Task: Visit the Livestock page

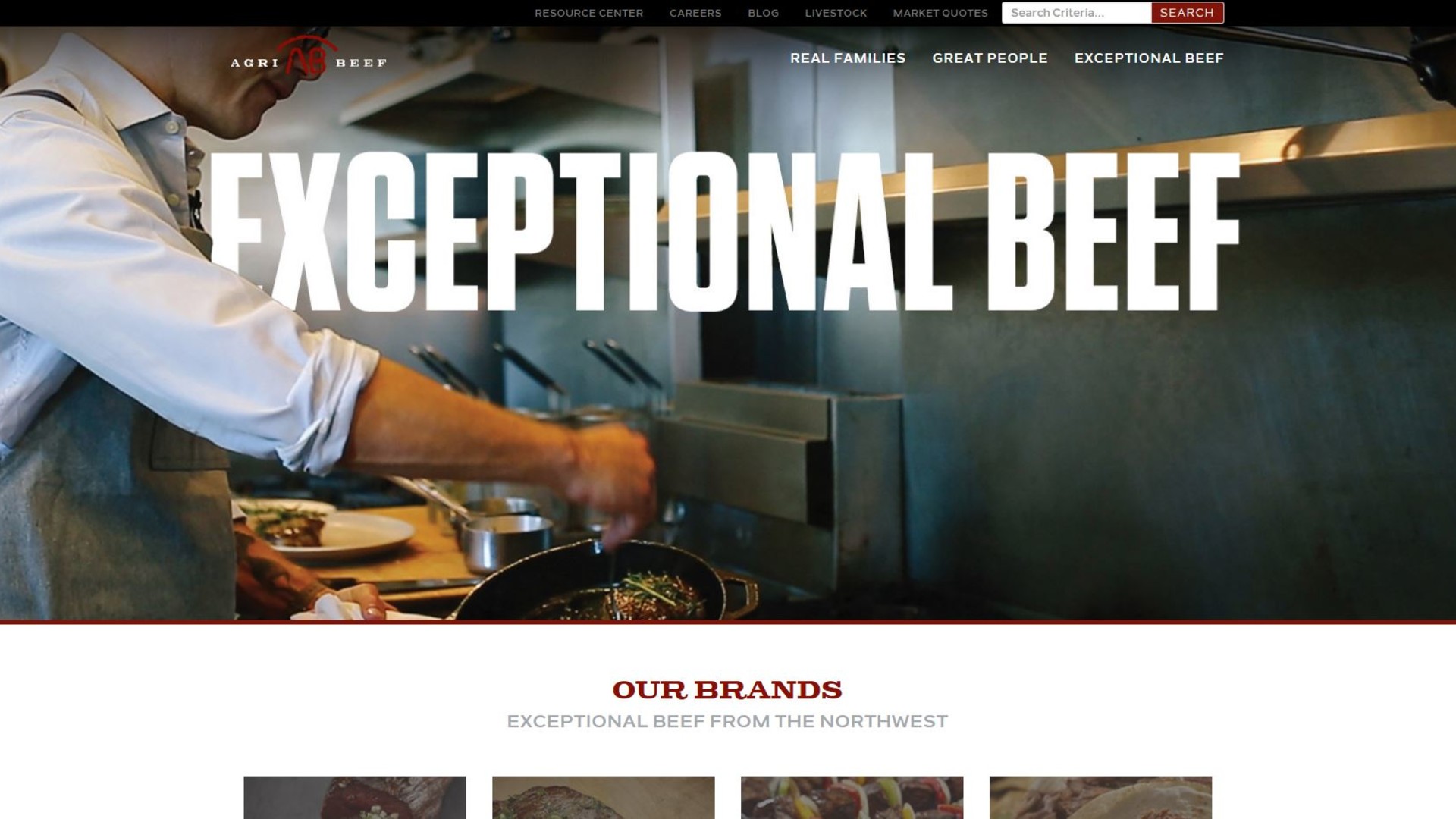Action: pos(836,13)
